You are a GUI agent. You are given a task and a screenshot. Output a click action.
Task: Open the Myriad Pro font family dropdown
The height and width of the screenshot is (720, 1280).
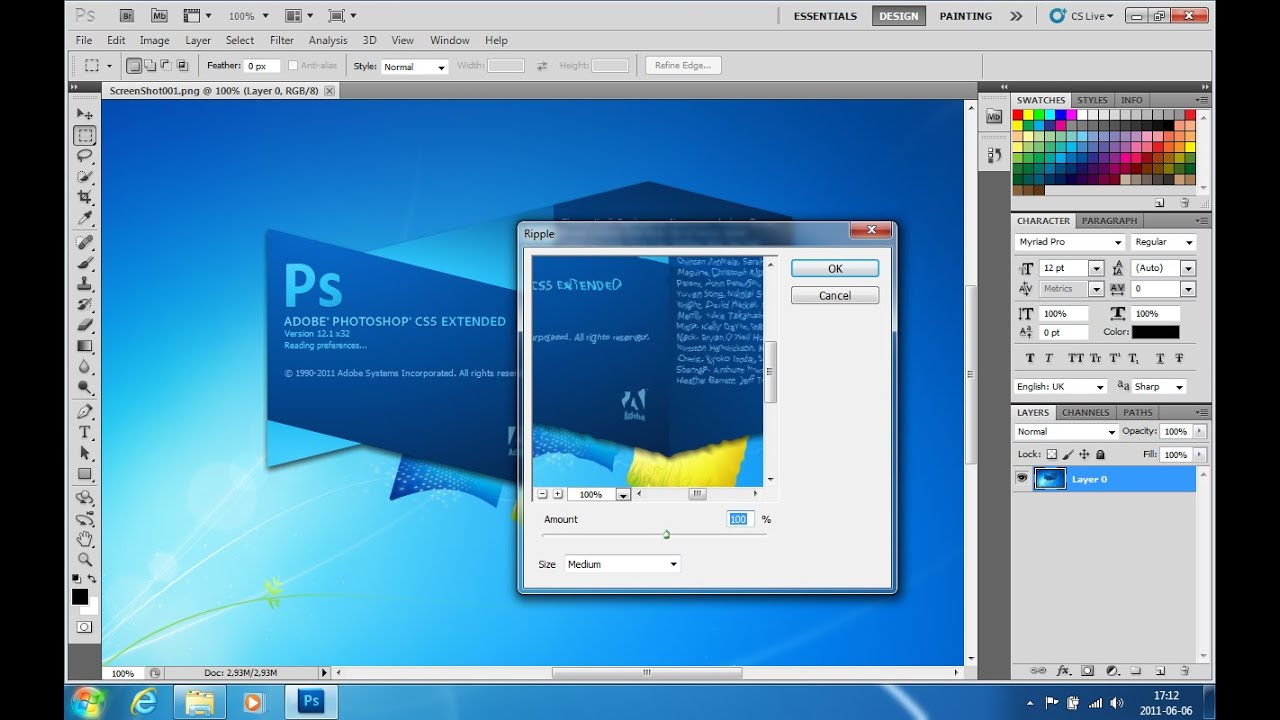coord(1070,242)
